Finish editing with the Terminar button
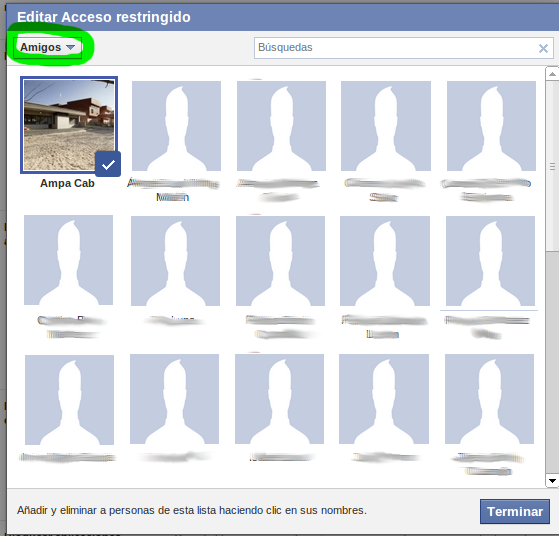559x536 pixels. tap(514, 511)
